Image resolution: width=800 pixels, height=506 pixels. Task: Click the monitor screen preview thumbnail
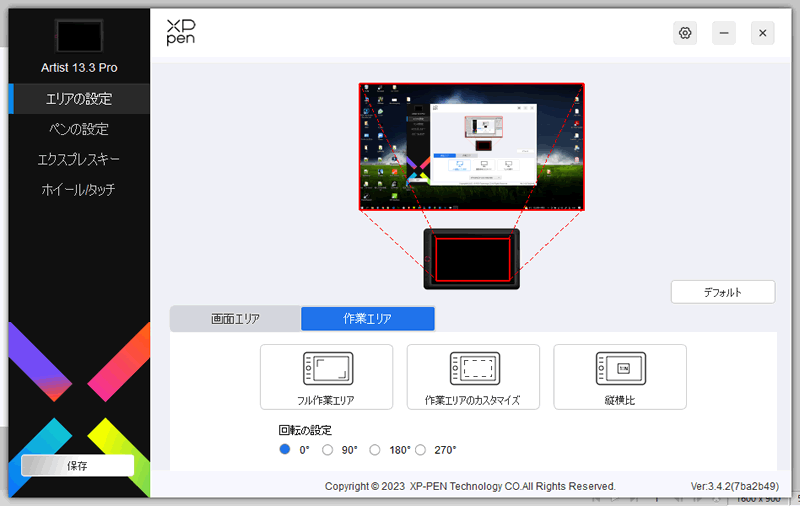tap(471, 147)
